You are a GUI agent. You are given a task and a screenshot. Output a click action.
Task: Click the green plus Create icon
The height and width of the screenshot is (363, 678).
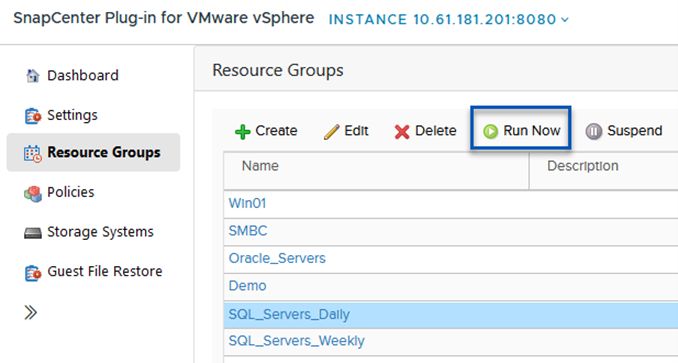coord(243,132)
